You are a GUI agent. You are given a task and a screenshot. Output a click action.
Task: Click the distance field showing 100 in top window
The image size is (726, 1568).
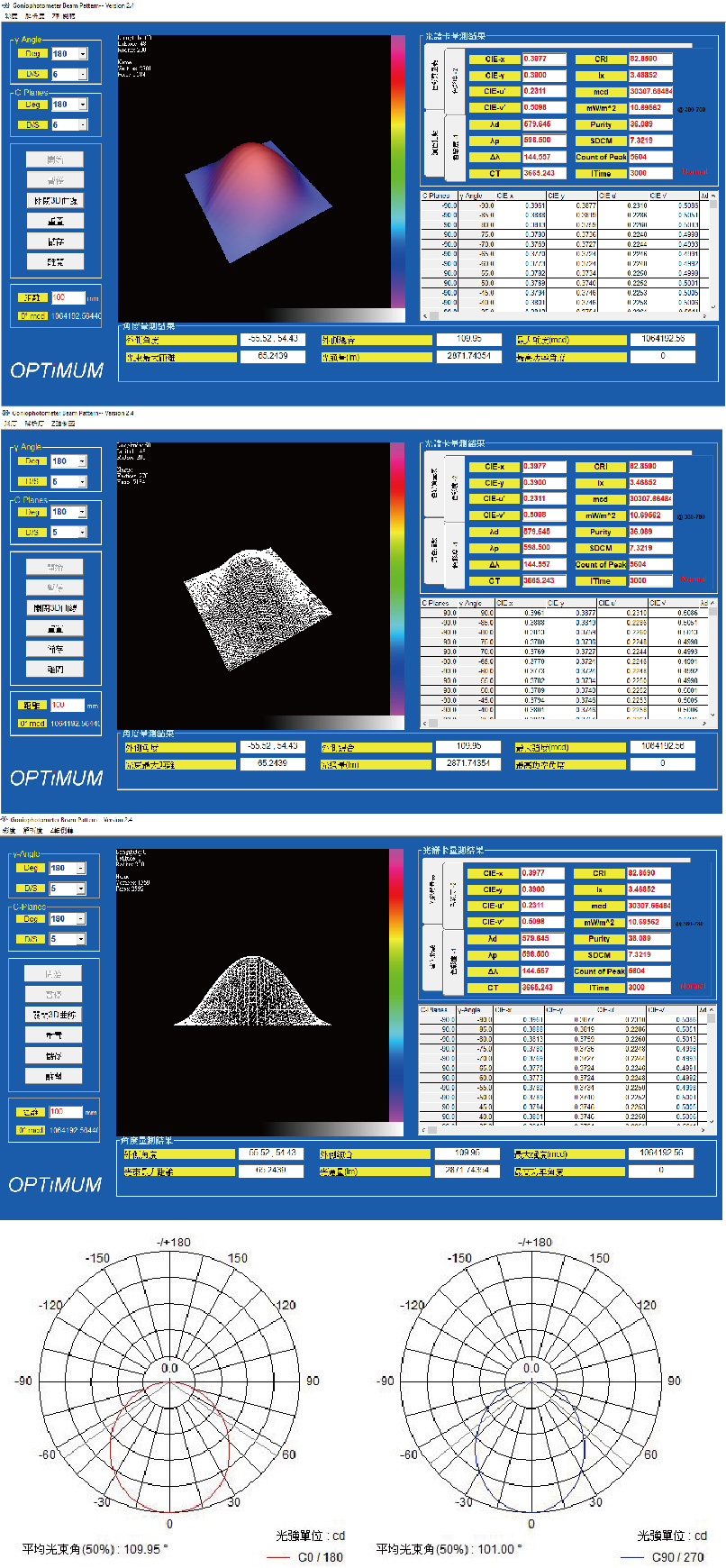tap(68, 297)
